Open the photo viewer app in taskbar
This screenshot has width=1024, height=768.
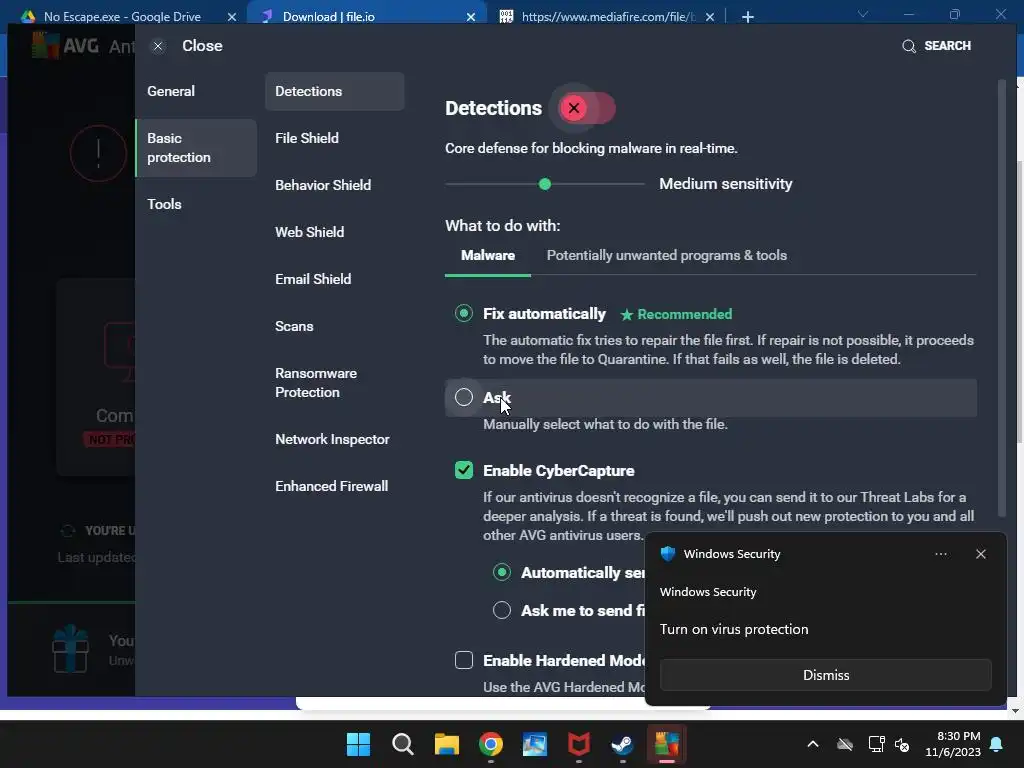click(535, 744)
